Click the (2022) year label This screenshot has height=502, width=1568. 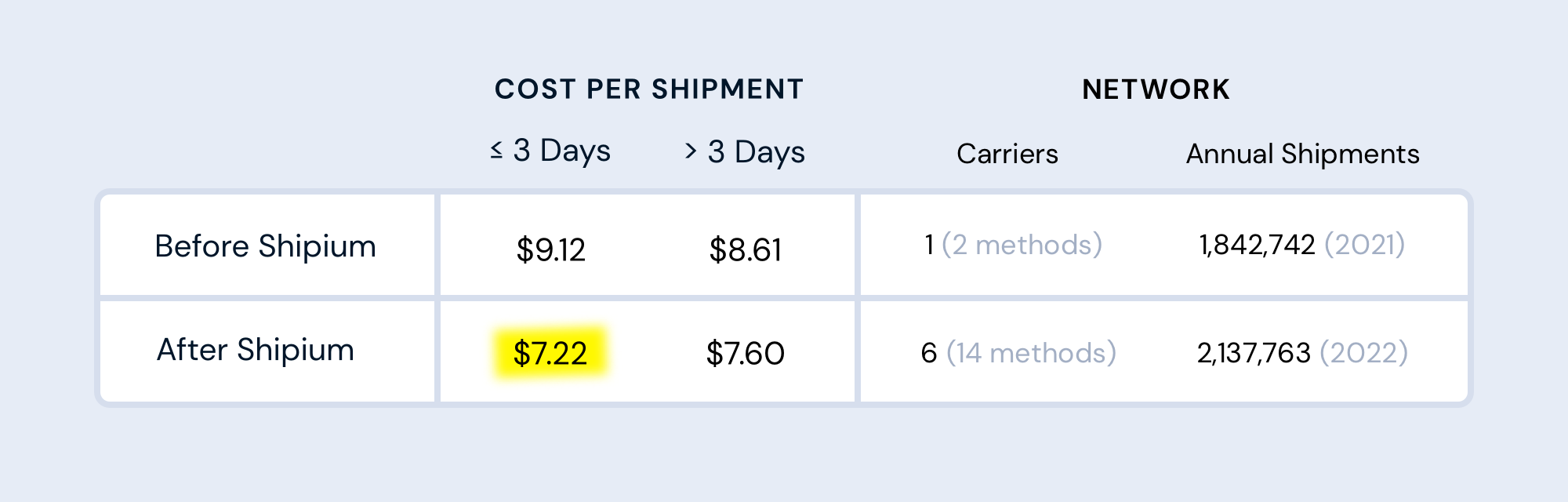tap(1363, 353)
